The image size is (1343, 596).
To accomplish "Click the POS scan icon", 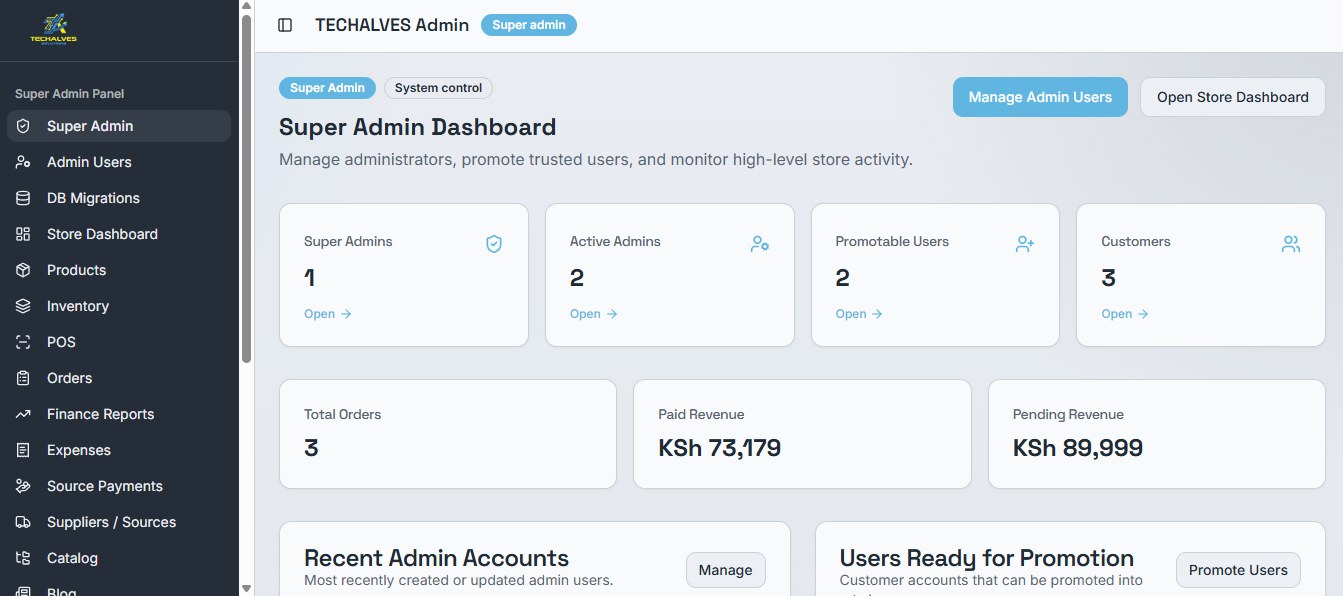I will click(x=23, y=342).
